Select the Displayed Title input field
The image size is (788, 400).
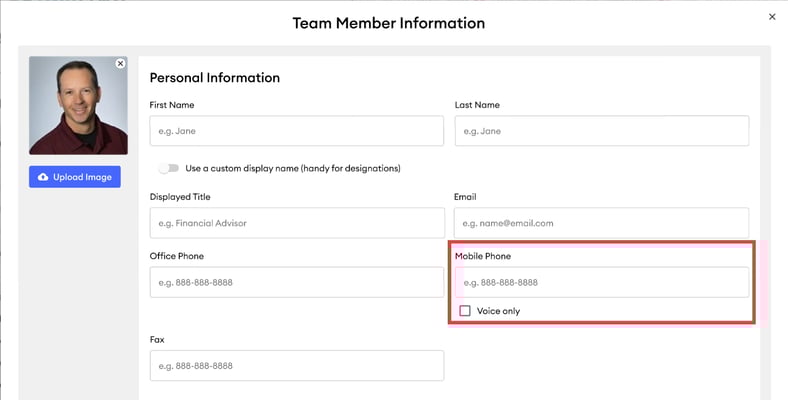click(x=296, y=223)
